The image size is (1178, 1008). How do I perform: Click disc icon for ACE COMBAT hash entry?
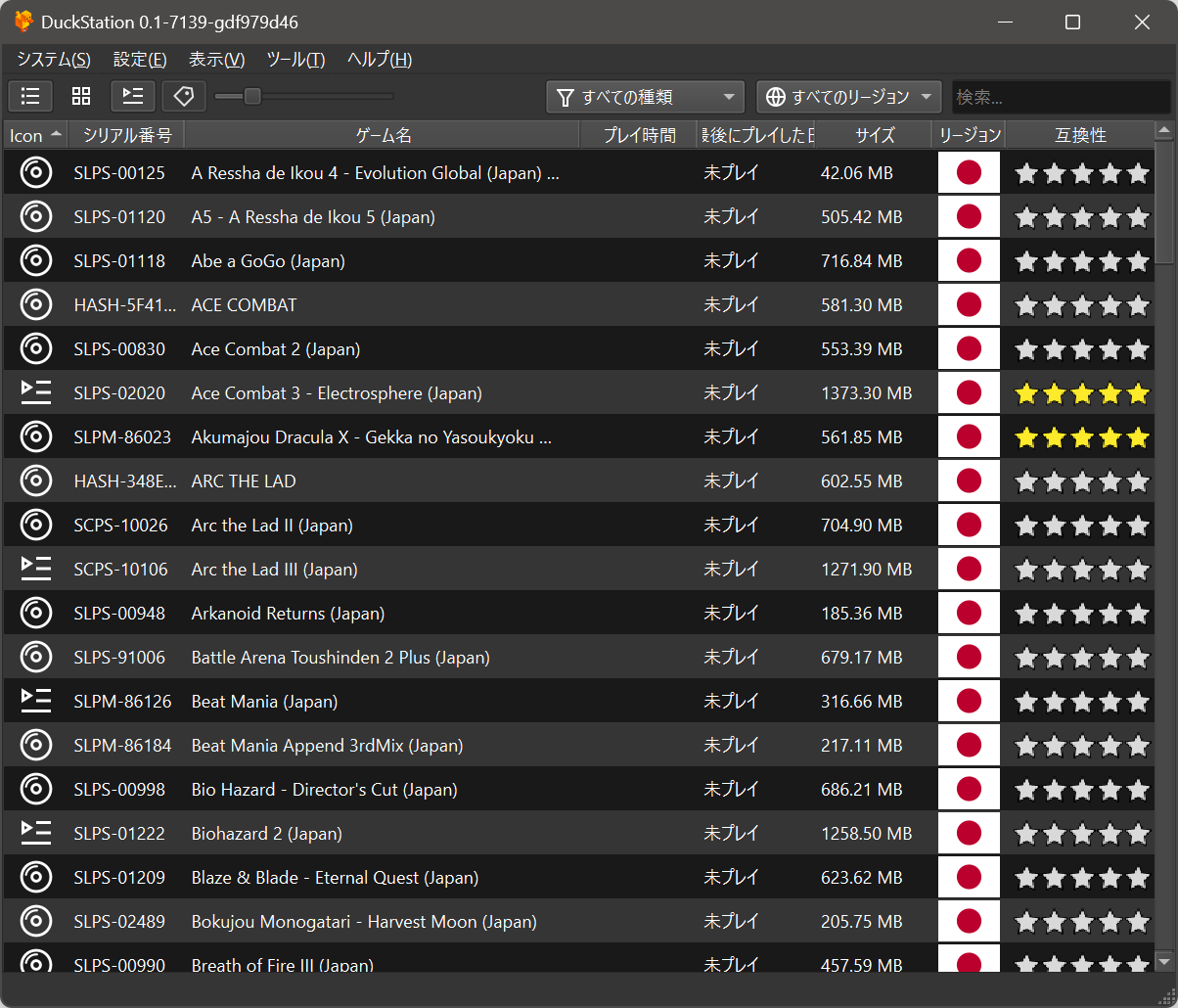click(x=35, y=305)
